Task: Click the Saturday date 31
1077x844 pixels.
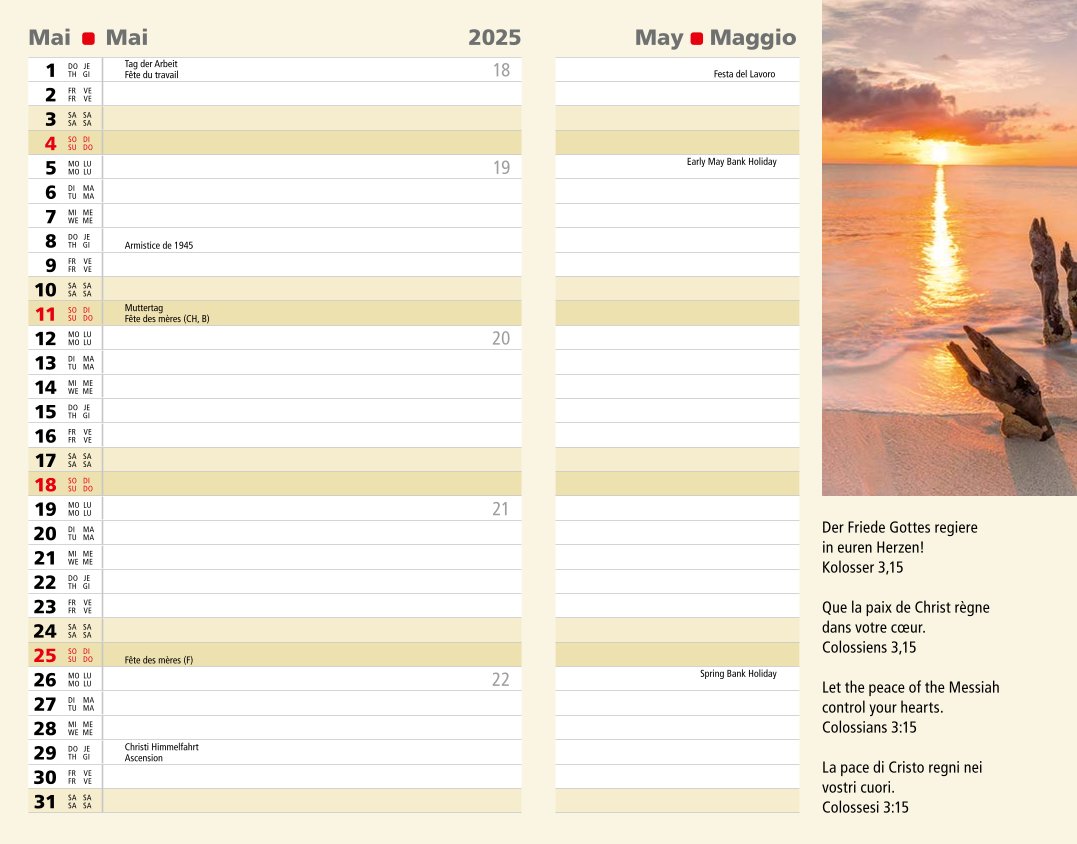Action: point(45,802)
